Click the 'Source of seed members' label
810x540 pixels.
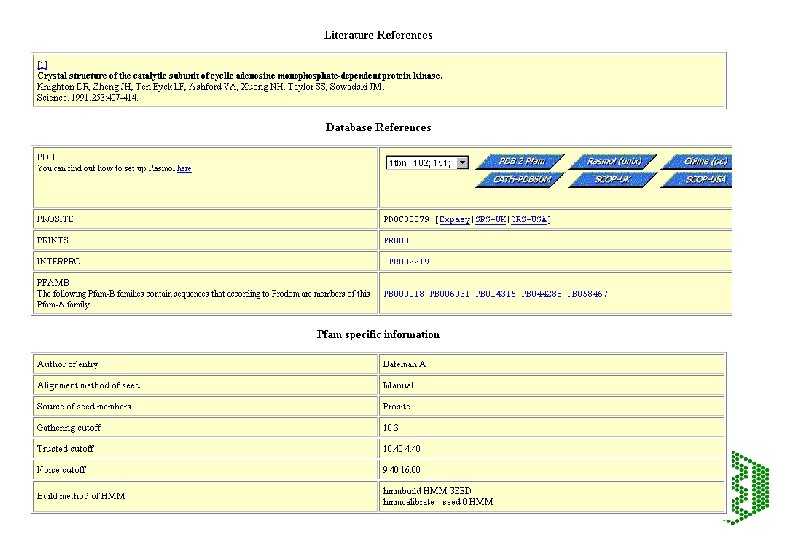point(84,407)
